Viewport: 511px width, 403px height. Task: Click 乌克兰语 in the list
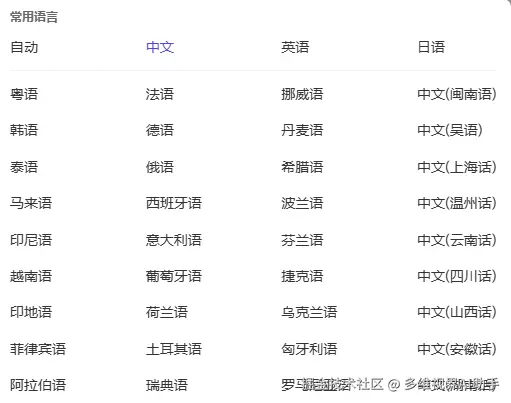(309, 312)
